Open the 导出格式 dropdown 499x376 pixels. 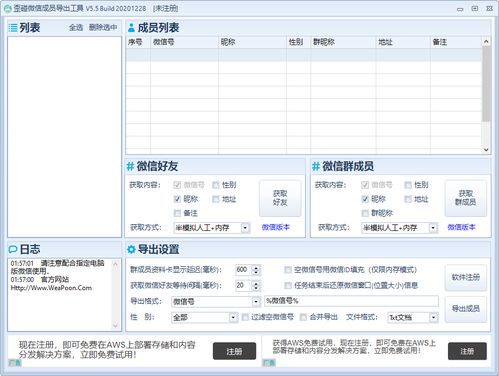click(x=216, y=302)
